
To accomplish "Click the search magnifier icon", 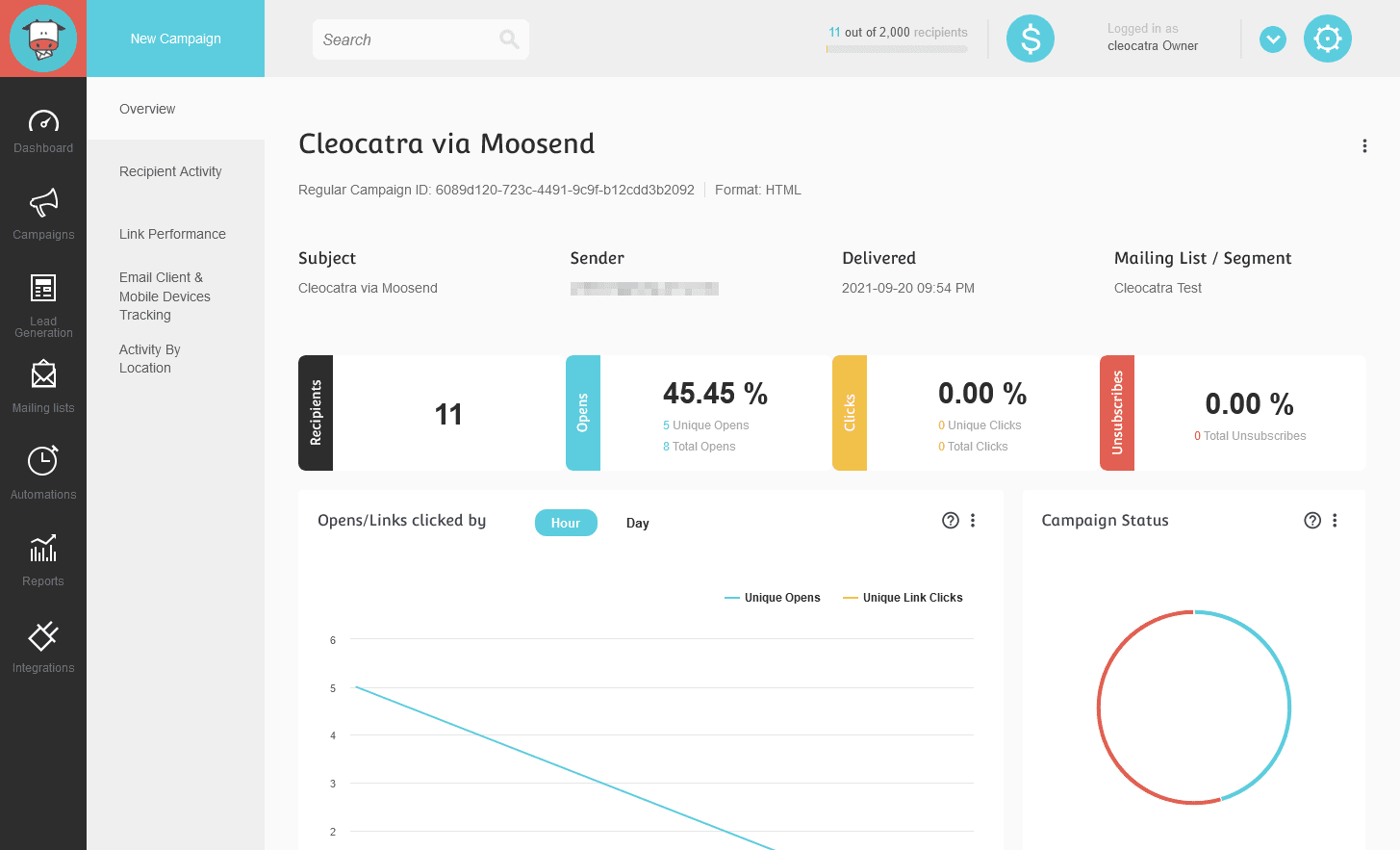I will [x=509, y=39].
